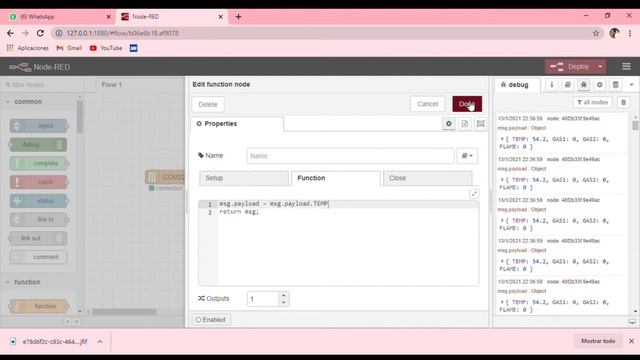Screen dimensions: 640x360
Task: Open the Aplicaciones bookmark
Action: point(28,48)
